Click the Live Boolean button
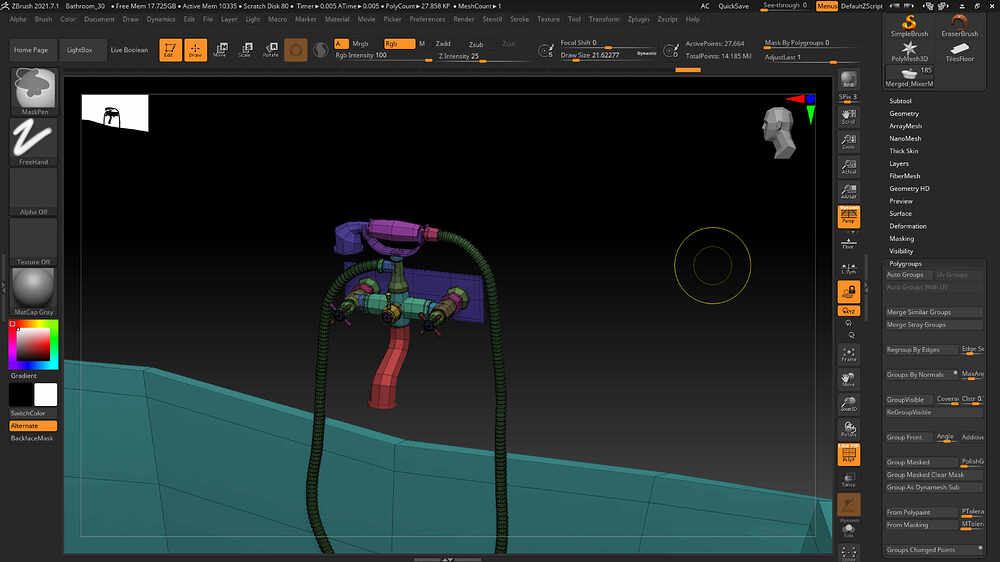The image size is (1000, 562). (x=129, y=50)
